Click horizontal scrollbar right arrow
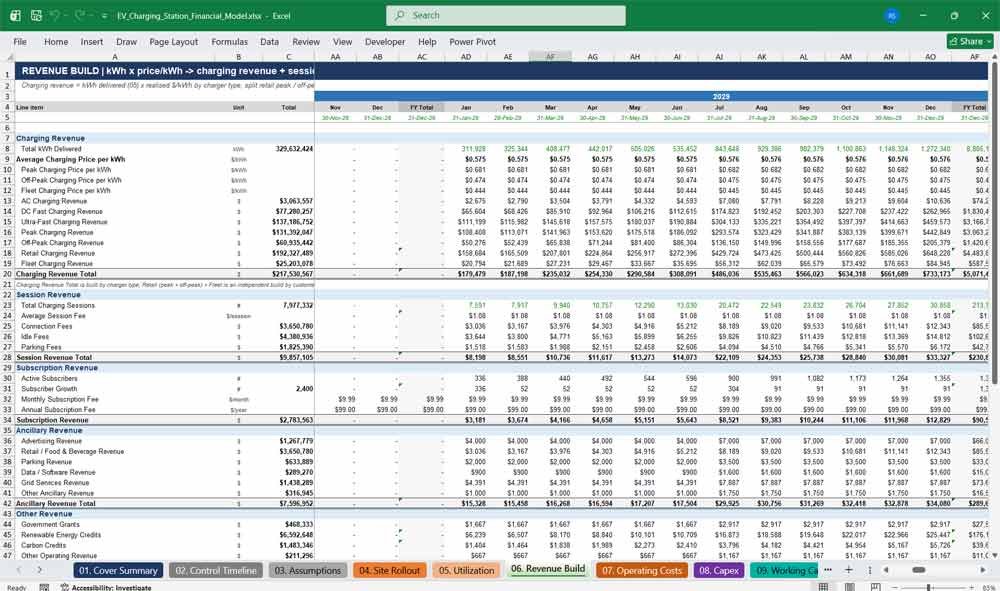1000x591 pixels. (983, 570)
